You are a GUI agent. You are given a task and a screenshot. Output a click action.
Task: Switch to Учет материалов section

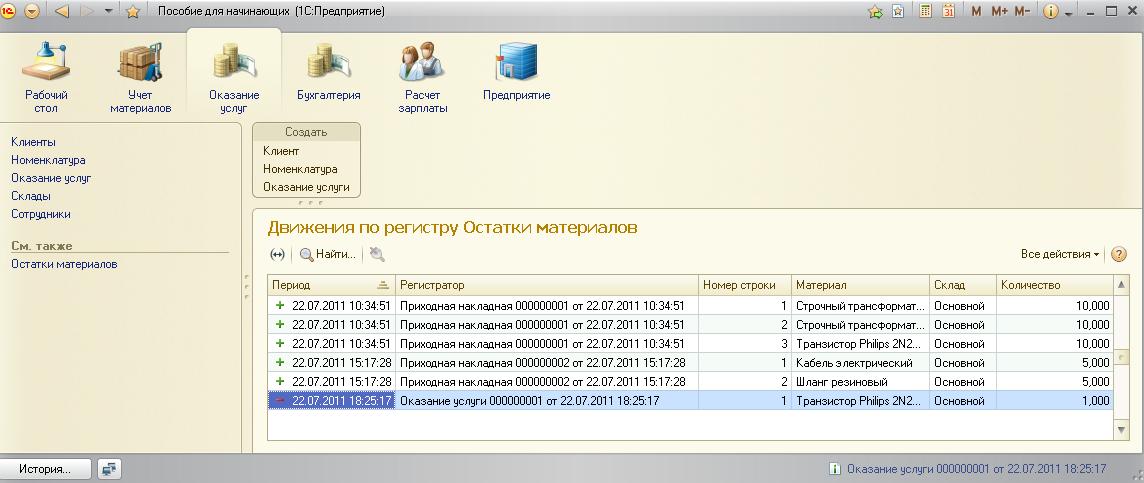140,77
